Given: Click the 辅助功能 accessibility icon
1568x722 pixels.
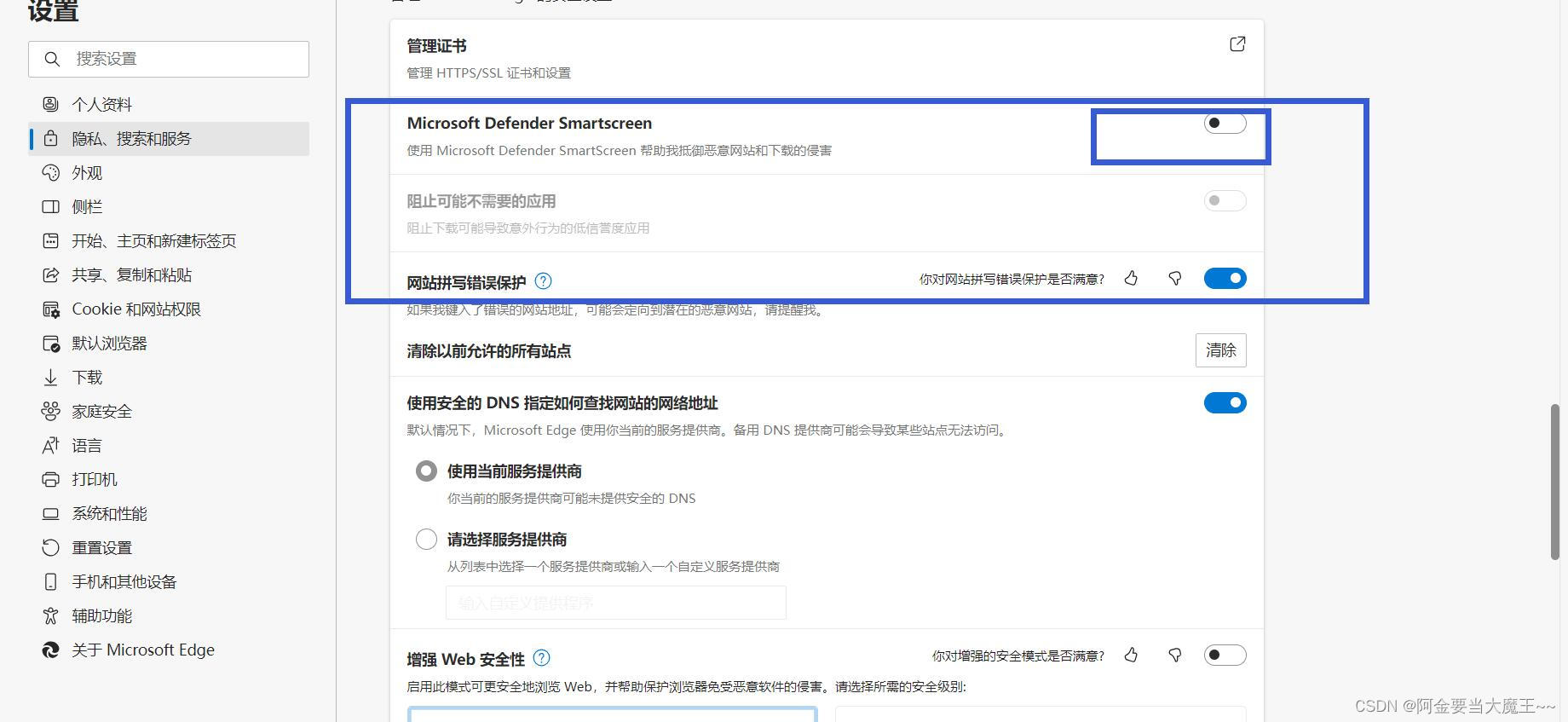Looking at the screenshot, I should pyautogui.click(x=50, y=615).
